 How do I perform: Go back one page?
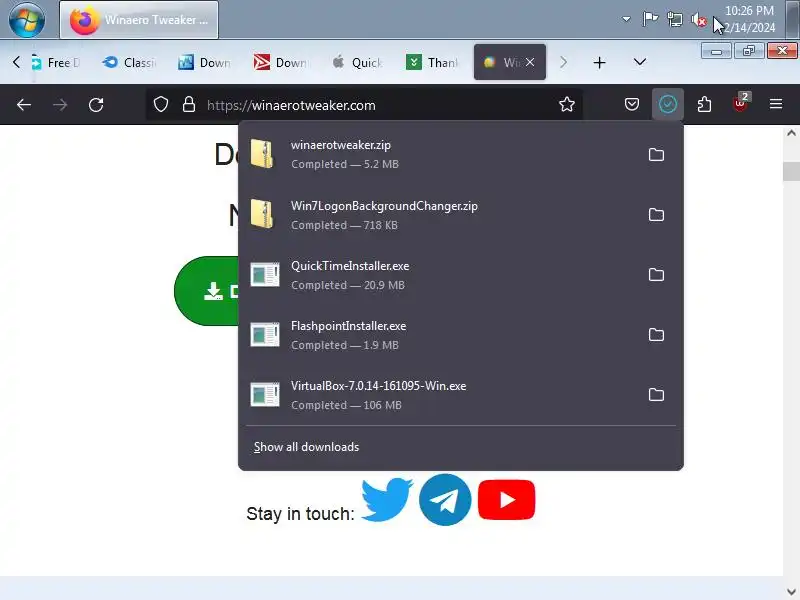click(x=24, y=105)
